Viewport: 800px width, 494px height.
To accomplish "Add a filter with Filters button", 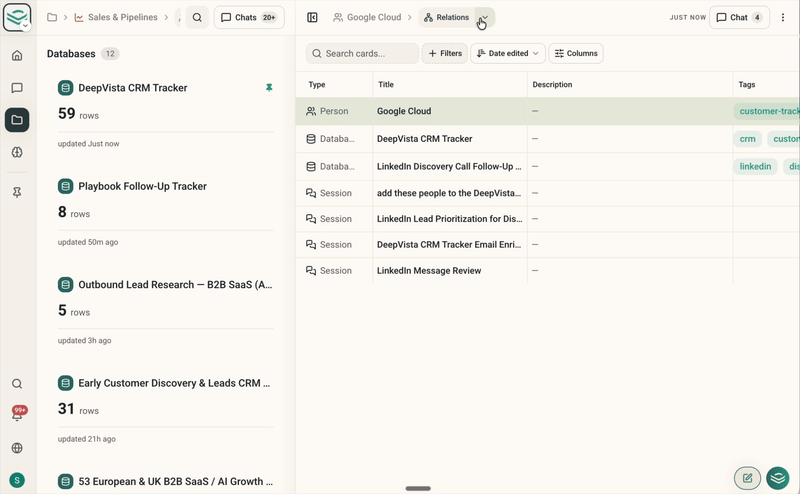I will [x=444, y=53].
